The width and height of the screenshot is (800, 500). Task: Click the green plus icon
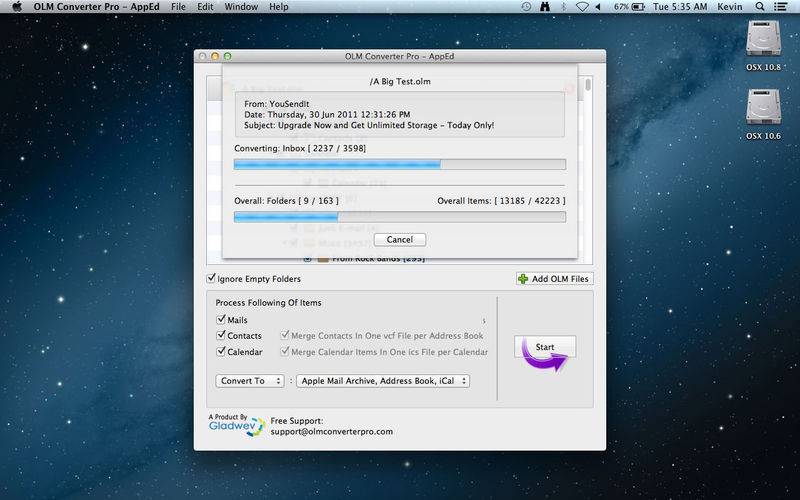coord(523,279)
